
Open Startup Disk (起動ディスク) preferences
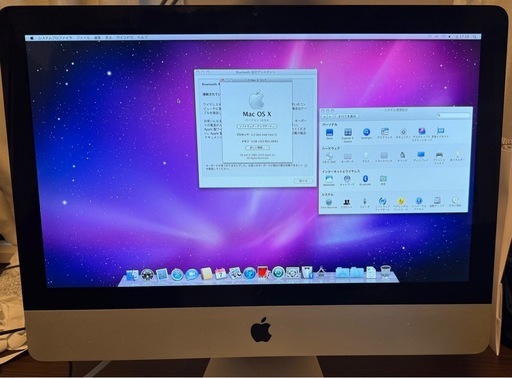pyautogui.click(x=437, y=202)
